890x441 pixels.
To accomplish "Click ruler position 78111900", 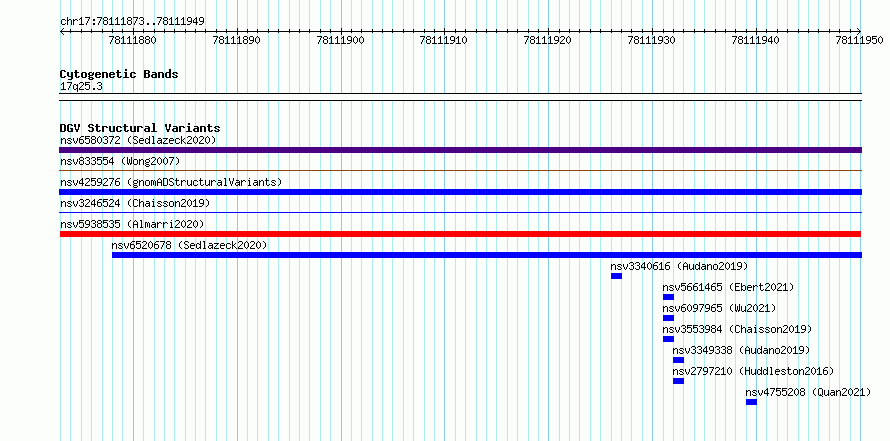I will tap(341, 40).
